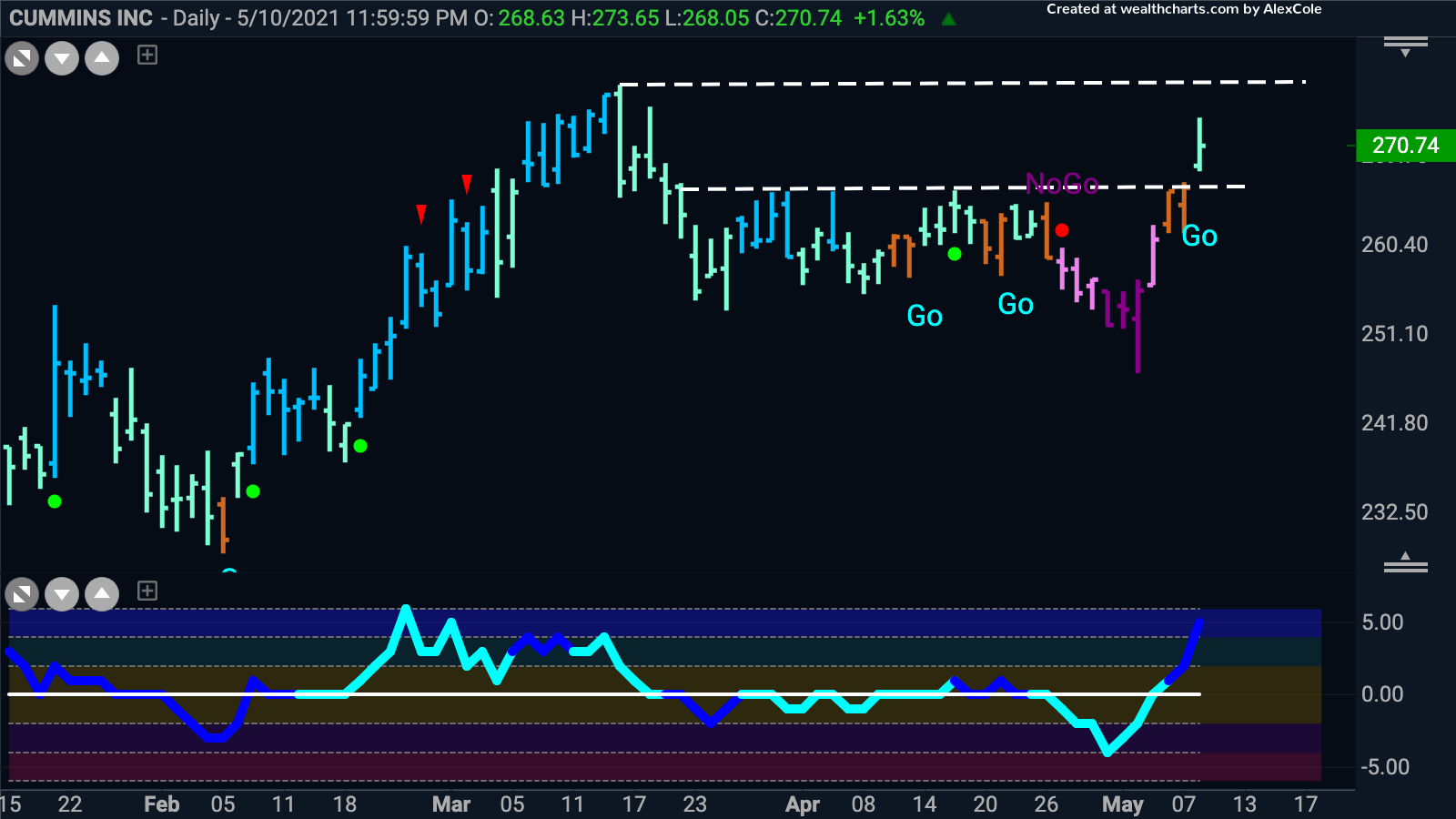Collapse price scale with top-right arrow icon
The width and height of the screenshot is (1456, 819).
coord(1406,45)
